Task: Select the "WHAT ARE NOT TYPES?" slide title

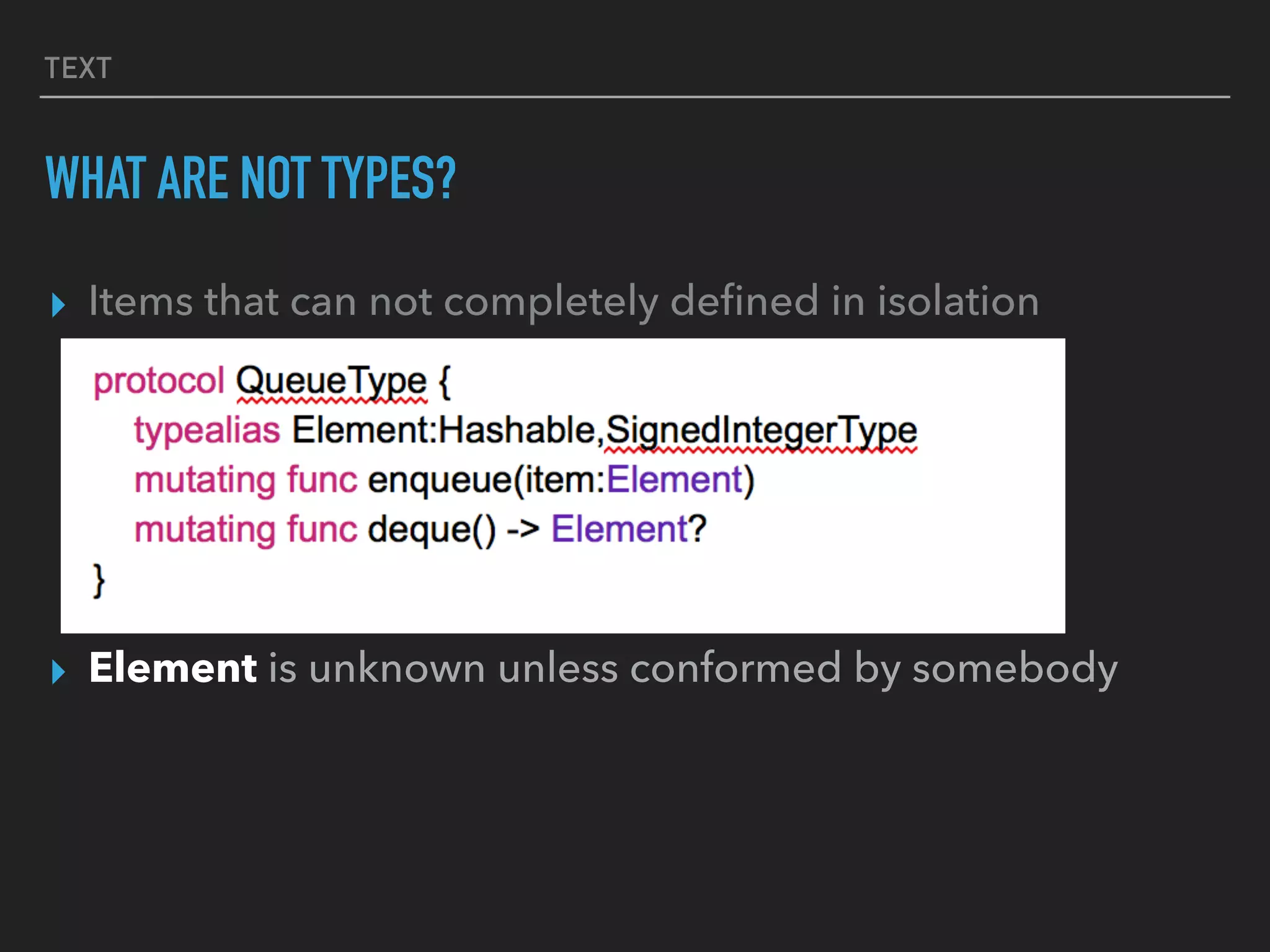Action: 251,178
